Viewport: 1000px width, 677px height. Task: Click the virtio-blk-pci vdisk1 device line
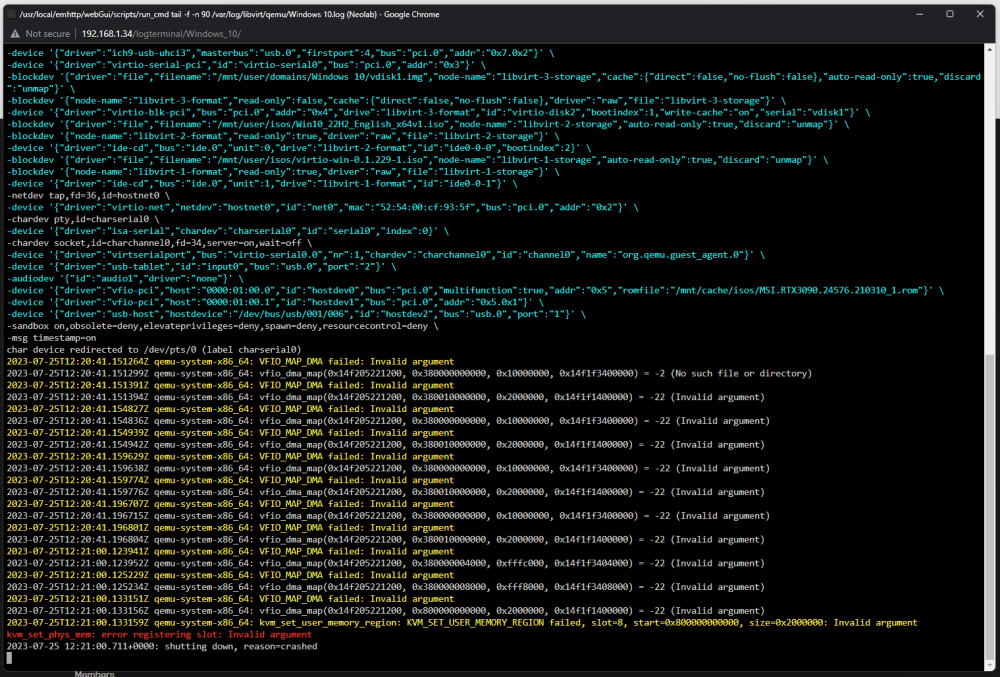[x=438, y=112]
